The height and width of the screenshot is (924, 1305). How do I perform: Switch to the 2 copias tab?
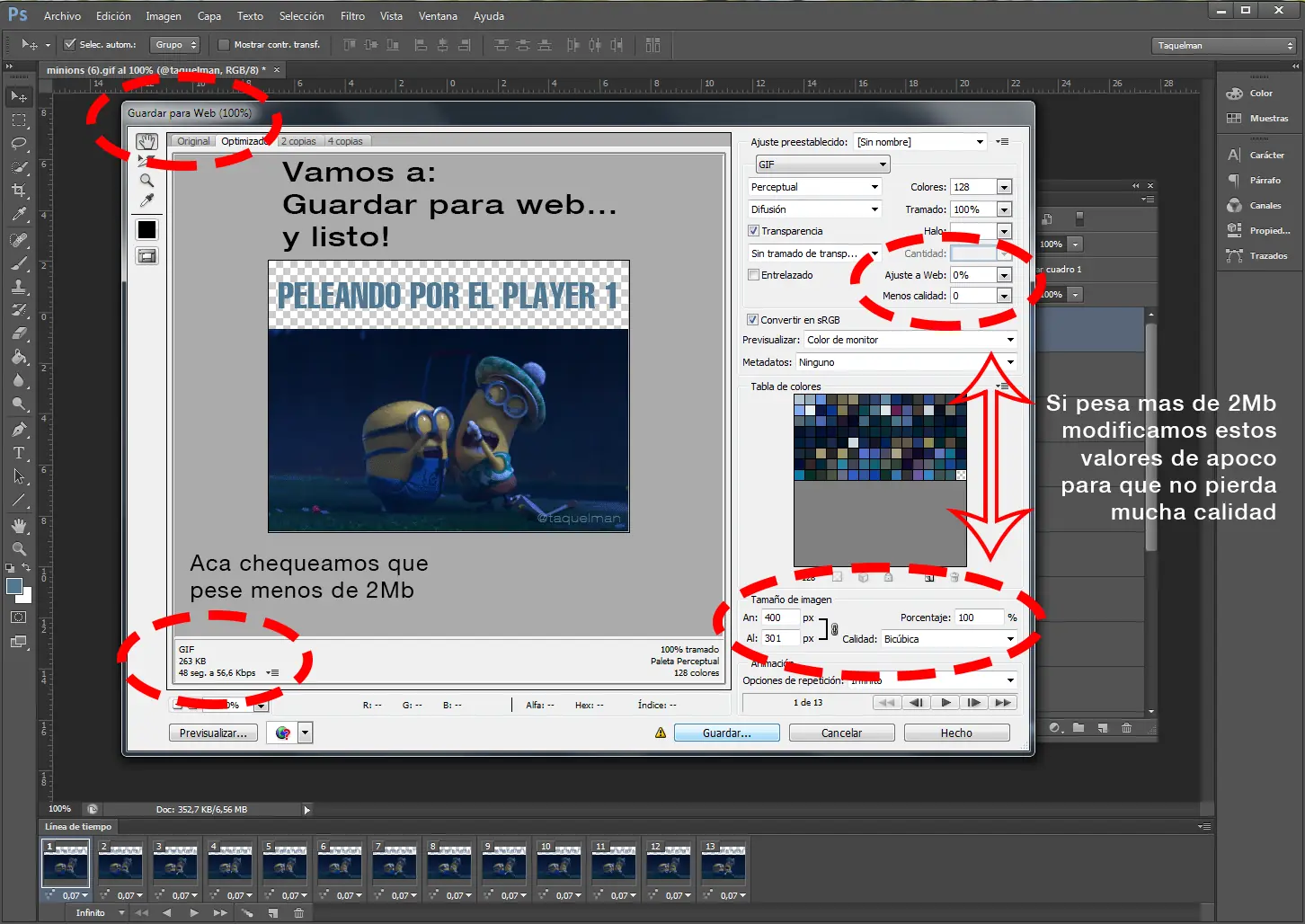click(x=298, y=141)
